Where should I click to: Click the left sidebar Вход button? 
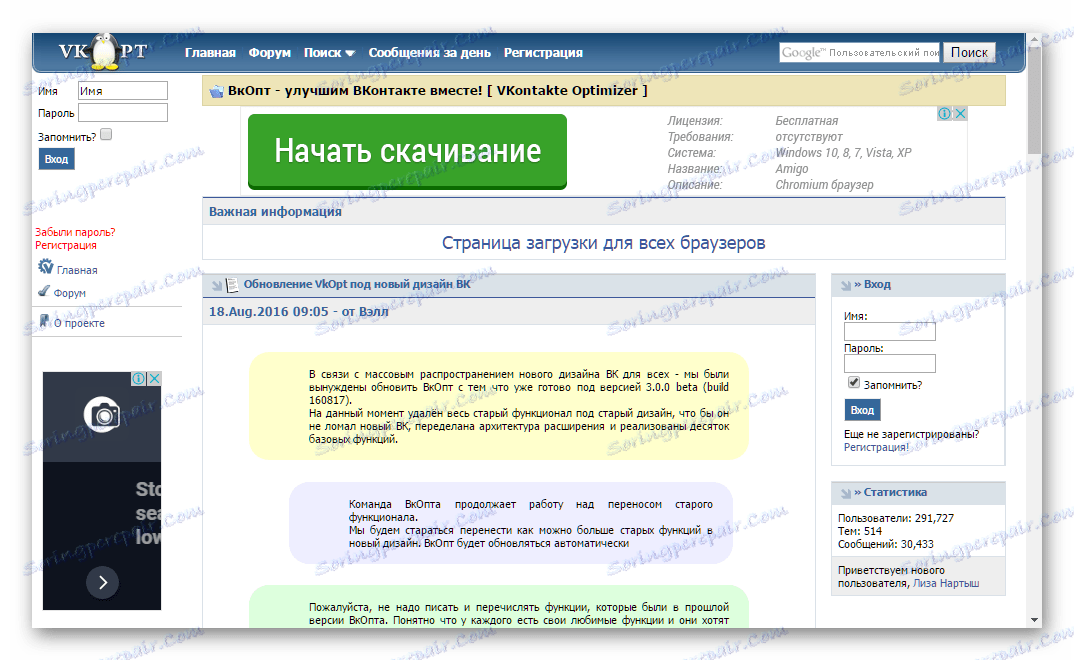tap(56, 159)
